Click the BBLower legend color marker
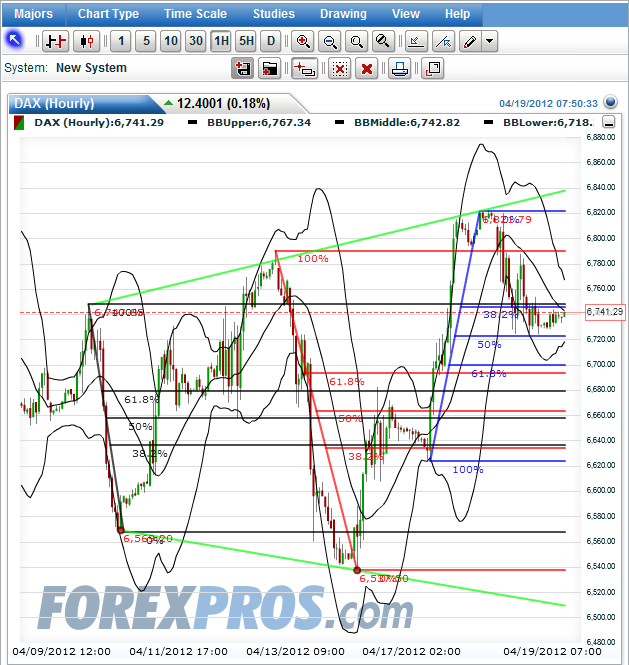The width and height of the screenshot is (629, 665). [489, 123]
